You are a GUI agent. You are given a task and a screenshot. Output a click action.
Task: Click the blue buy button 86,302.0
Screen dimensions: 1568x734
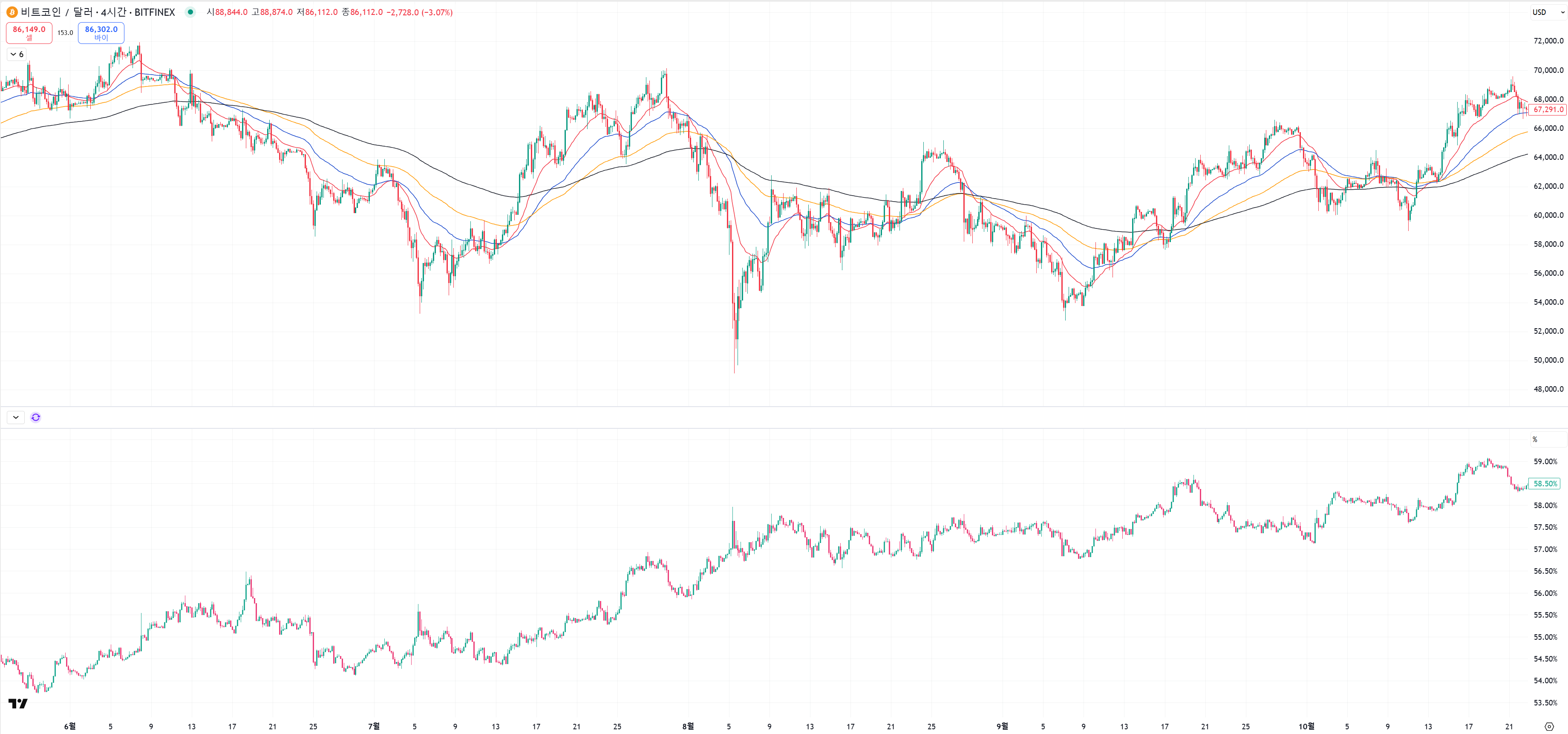101,33
